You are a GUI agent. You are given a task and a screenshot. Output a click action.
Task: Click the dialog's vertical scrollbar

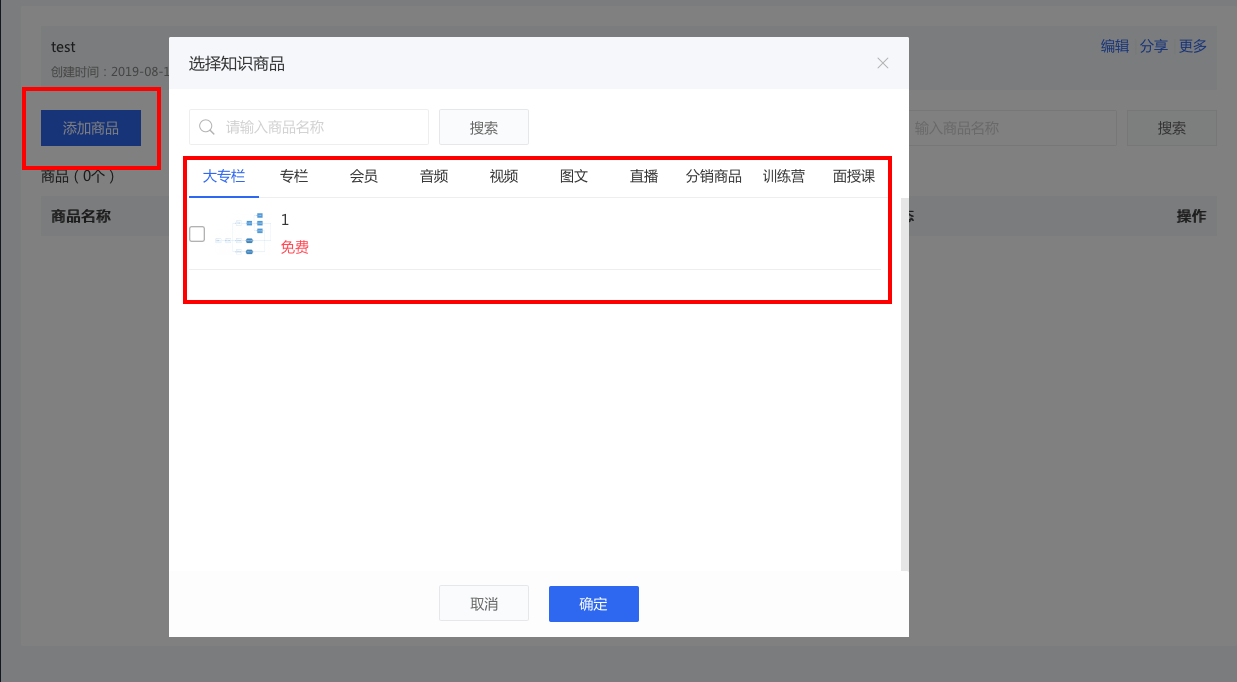click(x=905, y=384)
